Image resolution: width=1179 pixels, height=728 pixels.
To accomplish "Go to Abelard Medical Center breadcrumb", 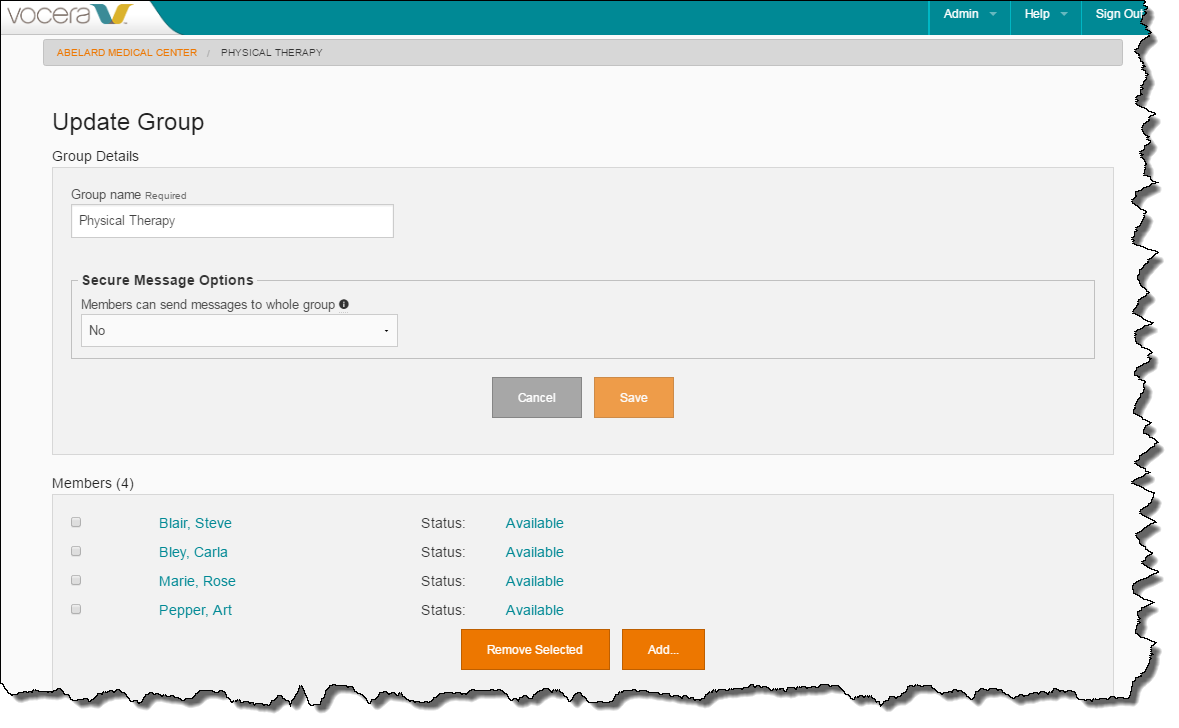I will tap(127, 52).
